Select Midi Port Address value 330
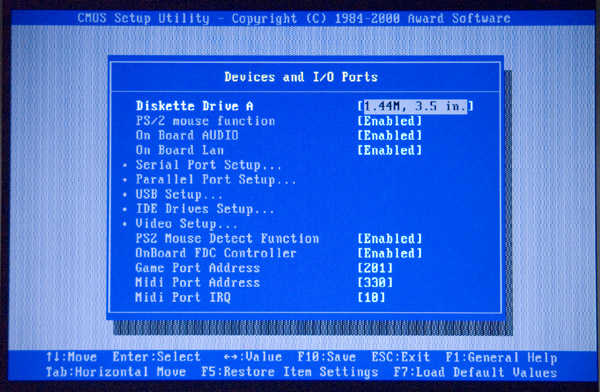Image resolution: width=600 pixels, height=392 pixels. (x=375, y=283)
